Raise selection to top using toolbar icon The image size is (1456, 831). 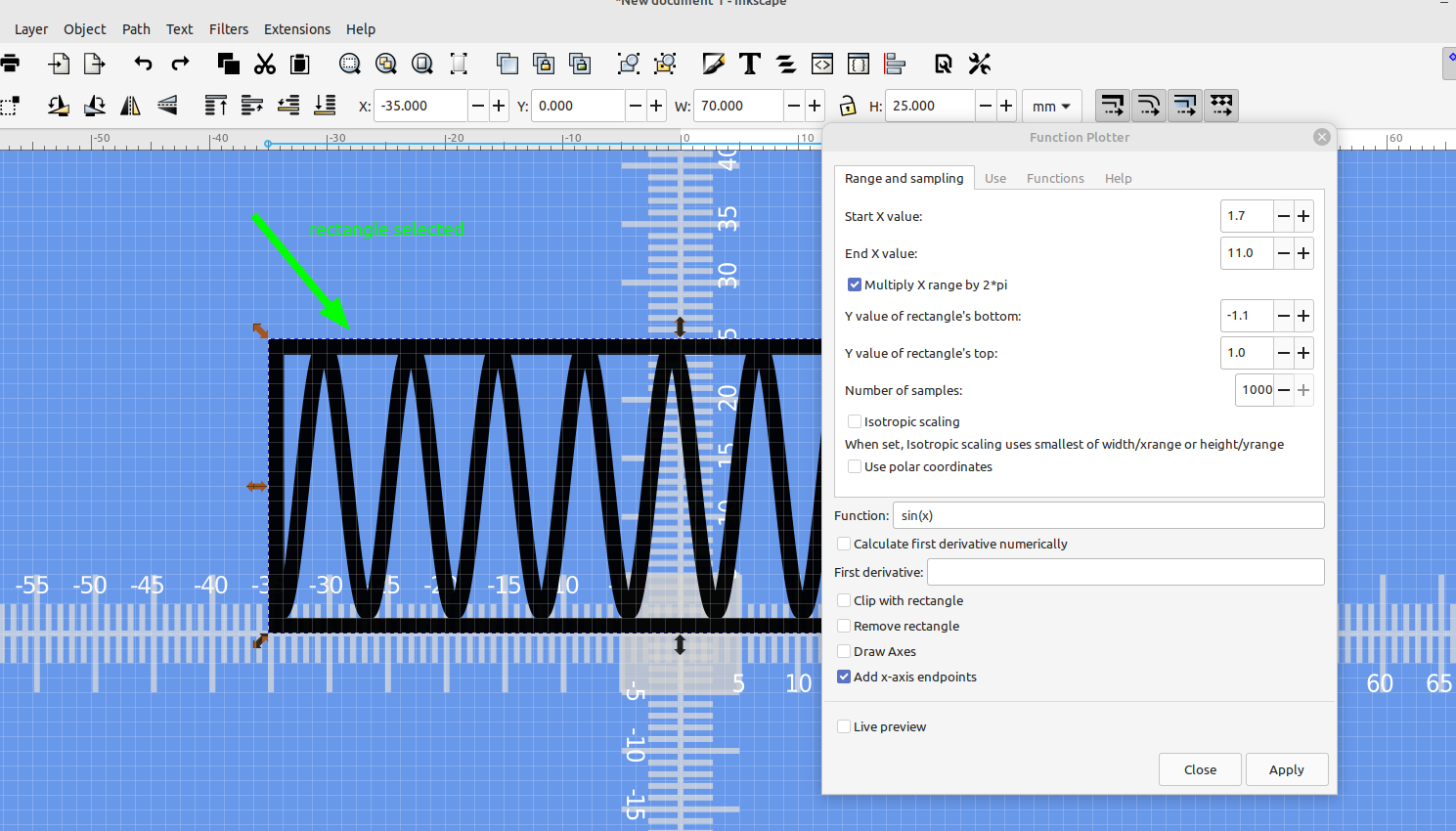[216, 106]
